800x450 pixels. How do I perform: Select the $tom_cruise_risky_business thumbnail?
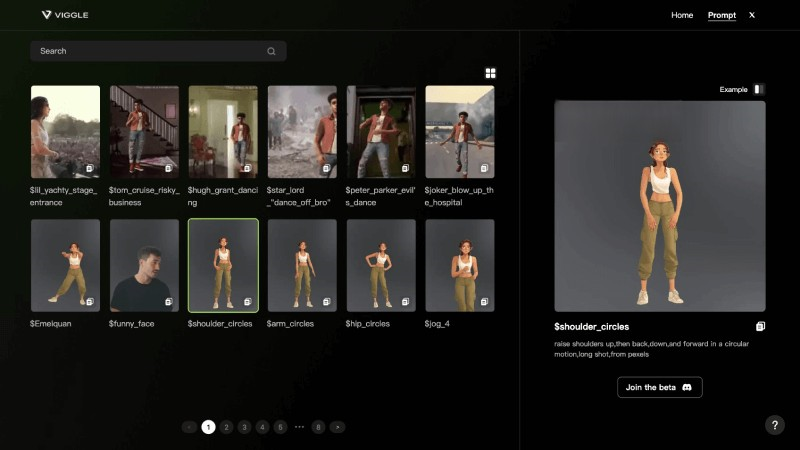[x=144, y=131]
